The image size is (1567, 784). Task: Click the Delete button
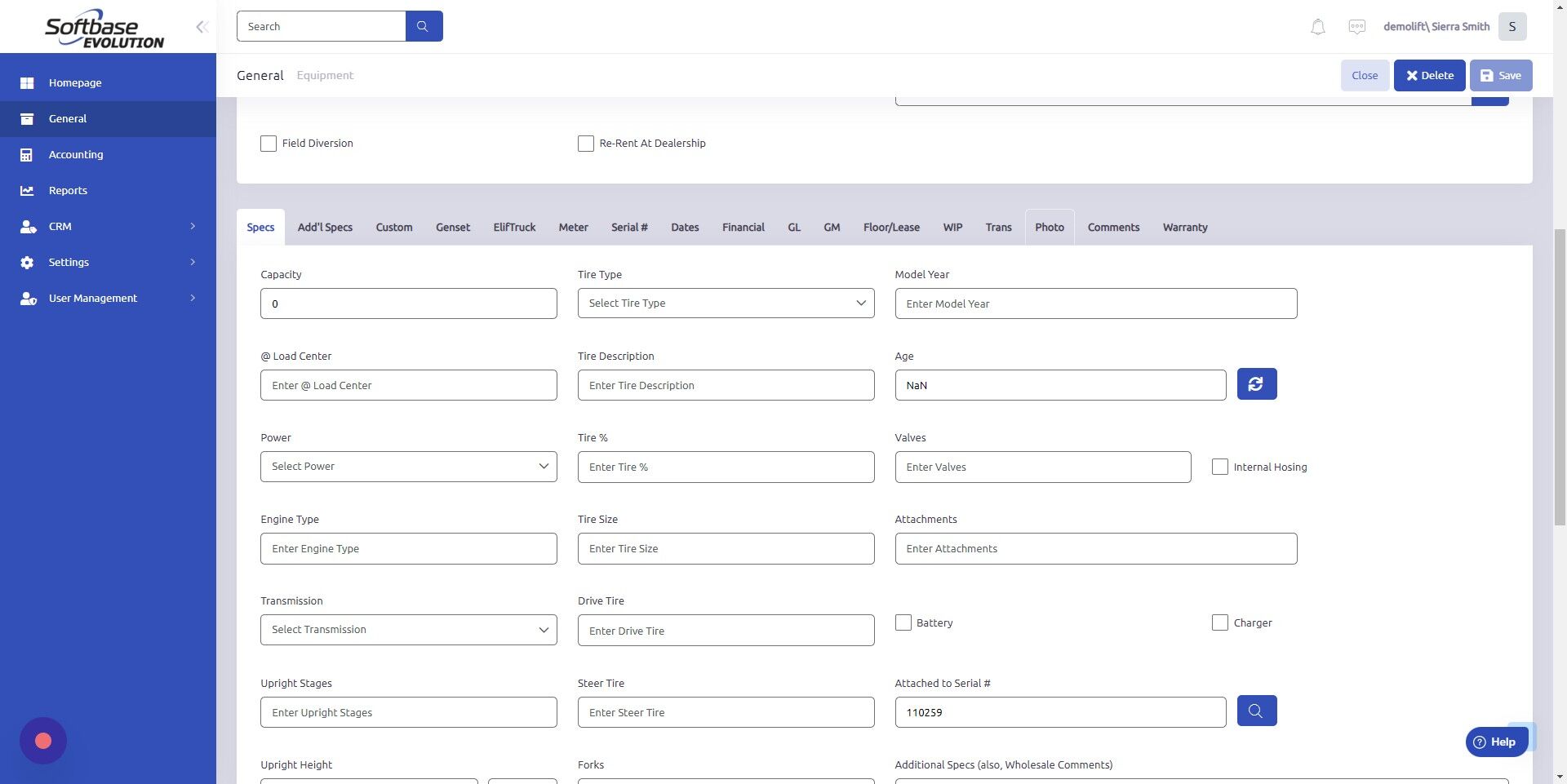click(1429, 75)
